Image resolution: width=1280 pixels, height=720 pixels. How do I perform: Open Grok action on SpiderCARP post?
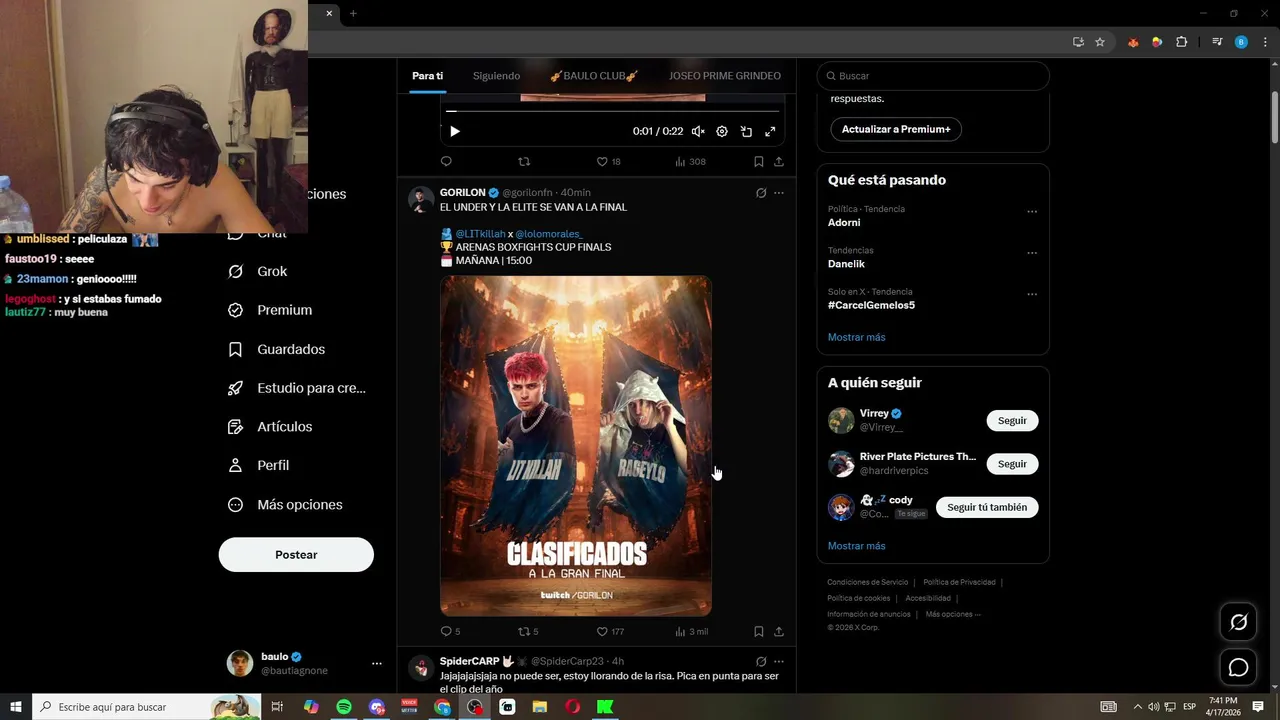point(761,661)
